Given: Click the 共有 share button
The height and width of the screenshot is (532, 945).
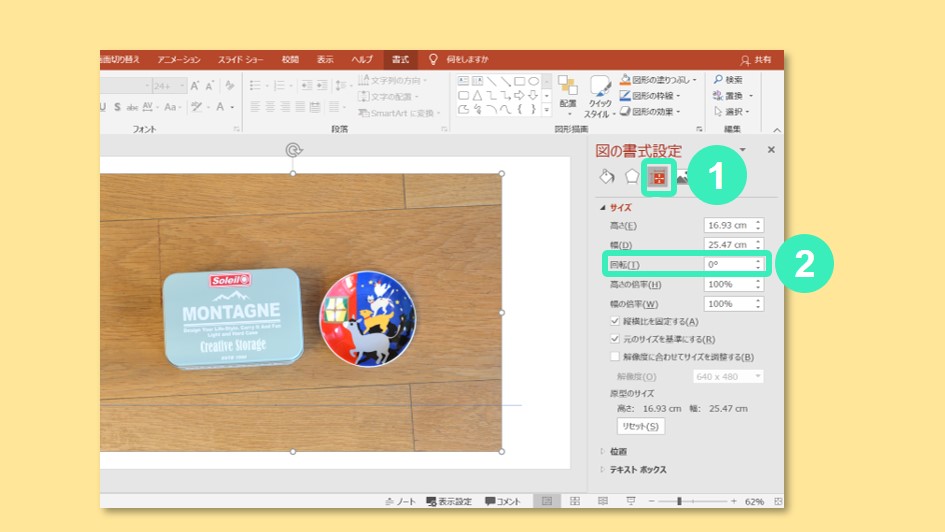Looking at the screenshot, I should click(756, 60).
